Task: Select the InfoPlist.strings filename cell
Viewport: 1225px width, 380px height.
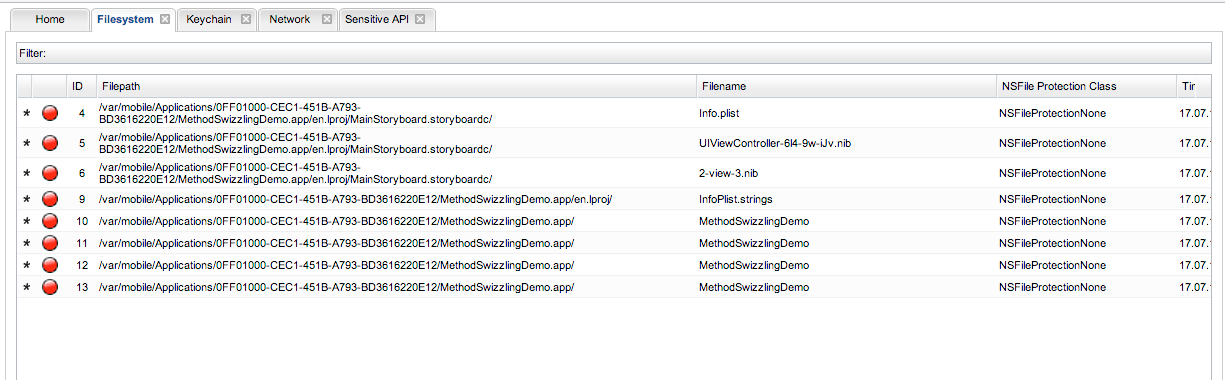Action: pos(736,199)
